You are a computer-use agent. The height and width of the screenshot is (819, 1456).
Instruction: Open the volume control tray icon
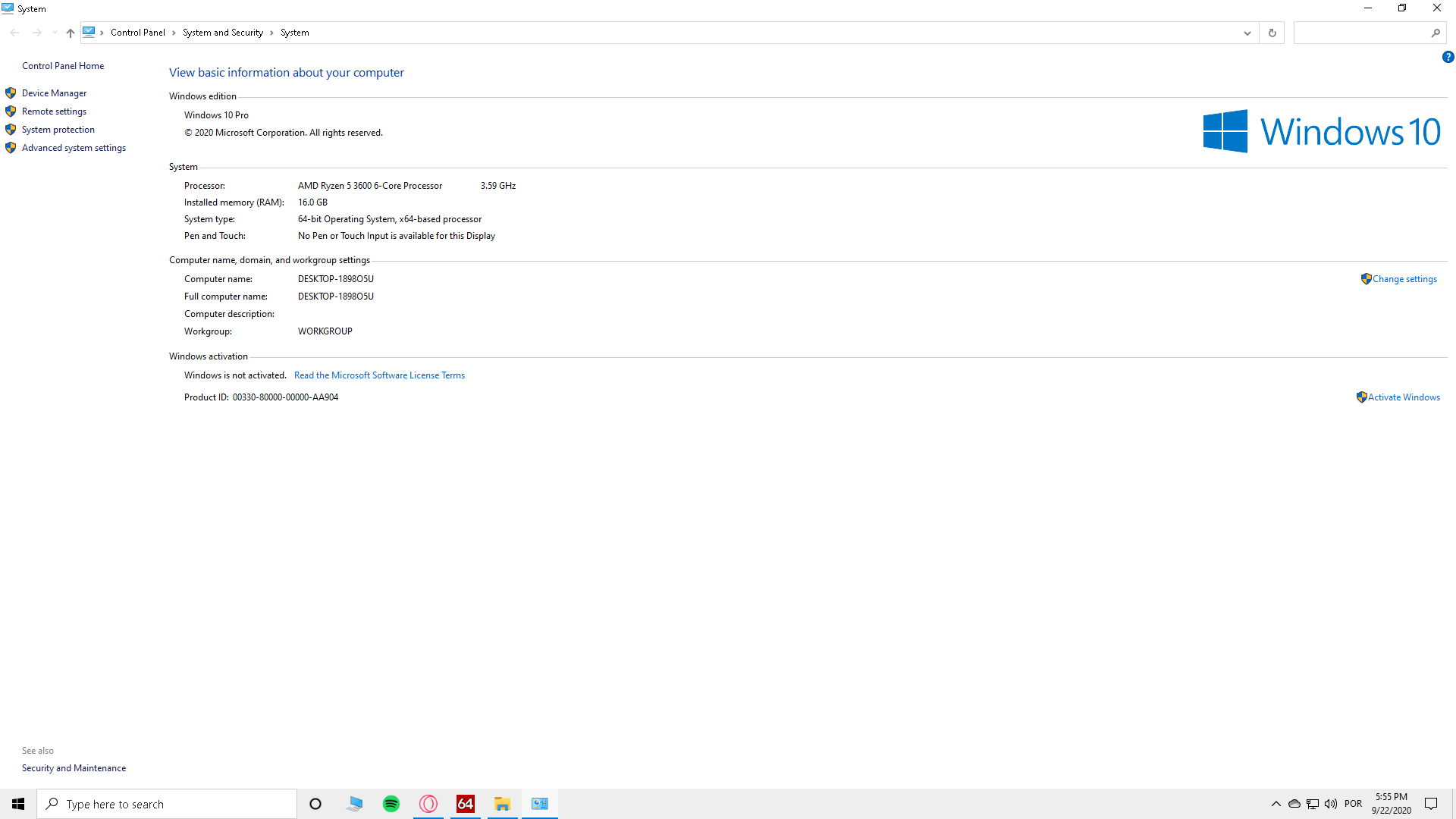click(1331, 804)
